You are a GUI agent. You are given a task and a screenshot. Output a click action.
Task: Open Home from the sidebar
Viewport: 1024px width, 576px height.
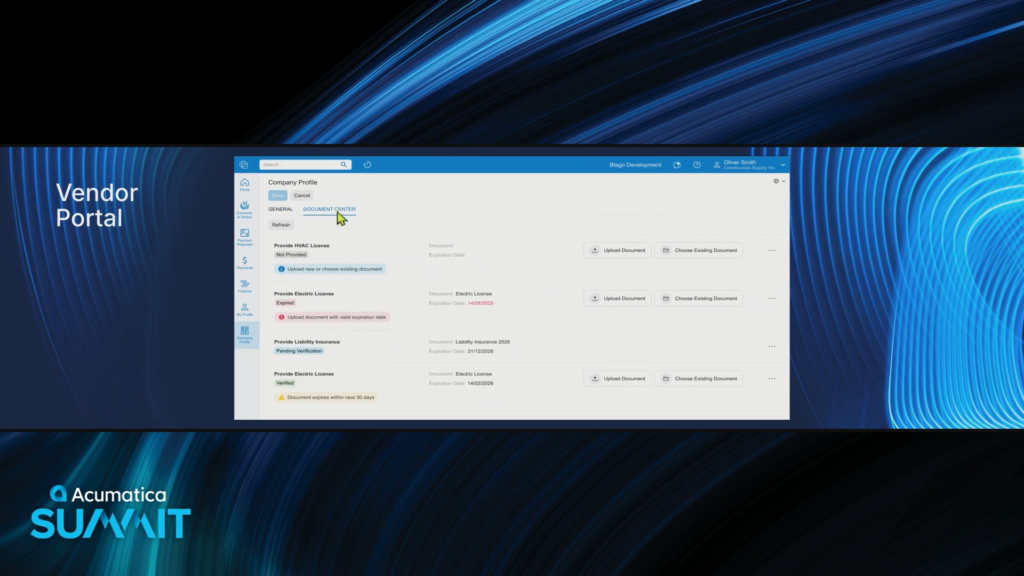coord(245,184)
